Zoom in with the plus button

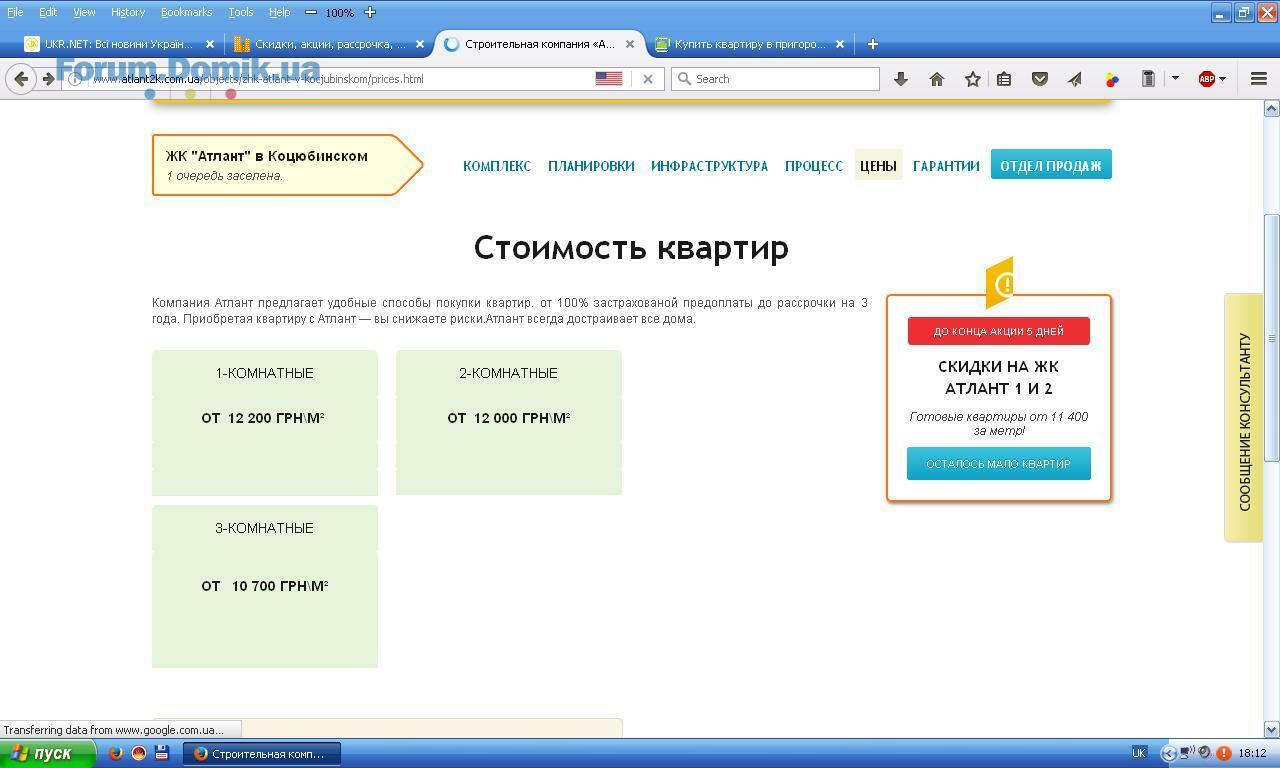click(x=370, y=12)
